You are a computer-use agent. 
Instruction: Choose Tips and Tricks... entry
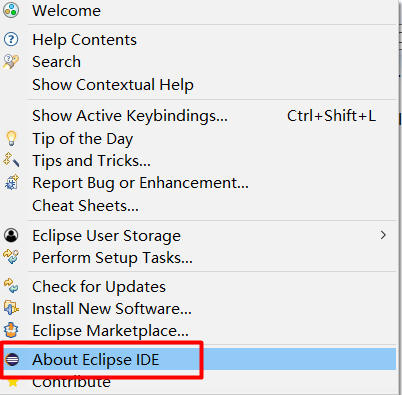tap(91, 161)
